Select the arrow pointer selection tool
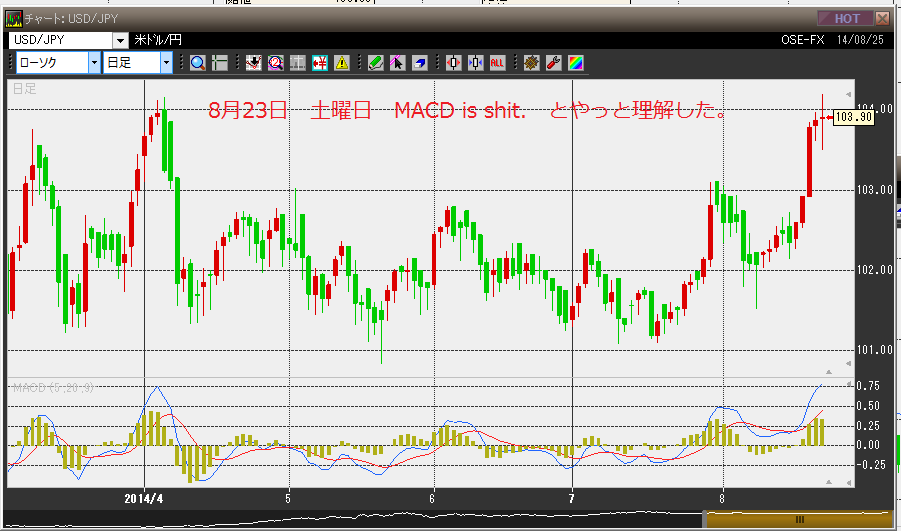This screenshot has height=531, width=901. (x=397, y=63)
